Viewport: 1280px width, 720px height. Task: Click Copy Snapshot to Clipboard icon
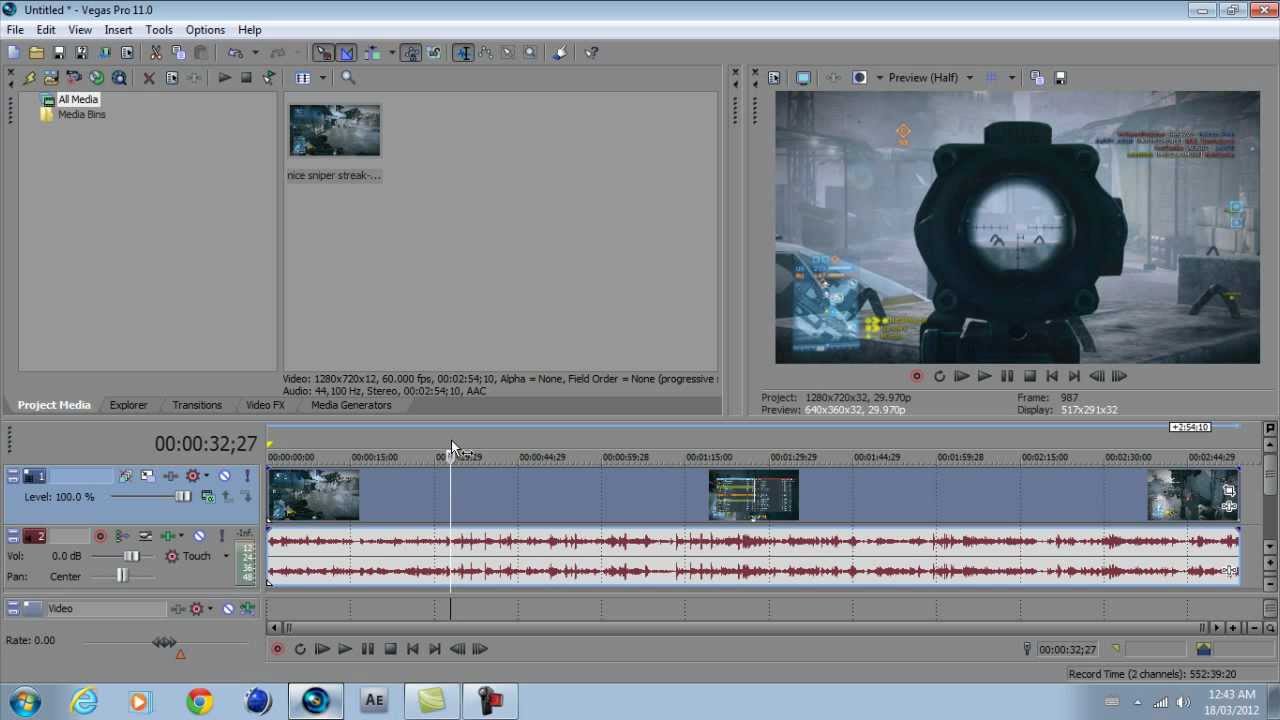[1036, 77]
